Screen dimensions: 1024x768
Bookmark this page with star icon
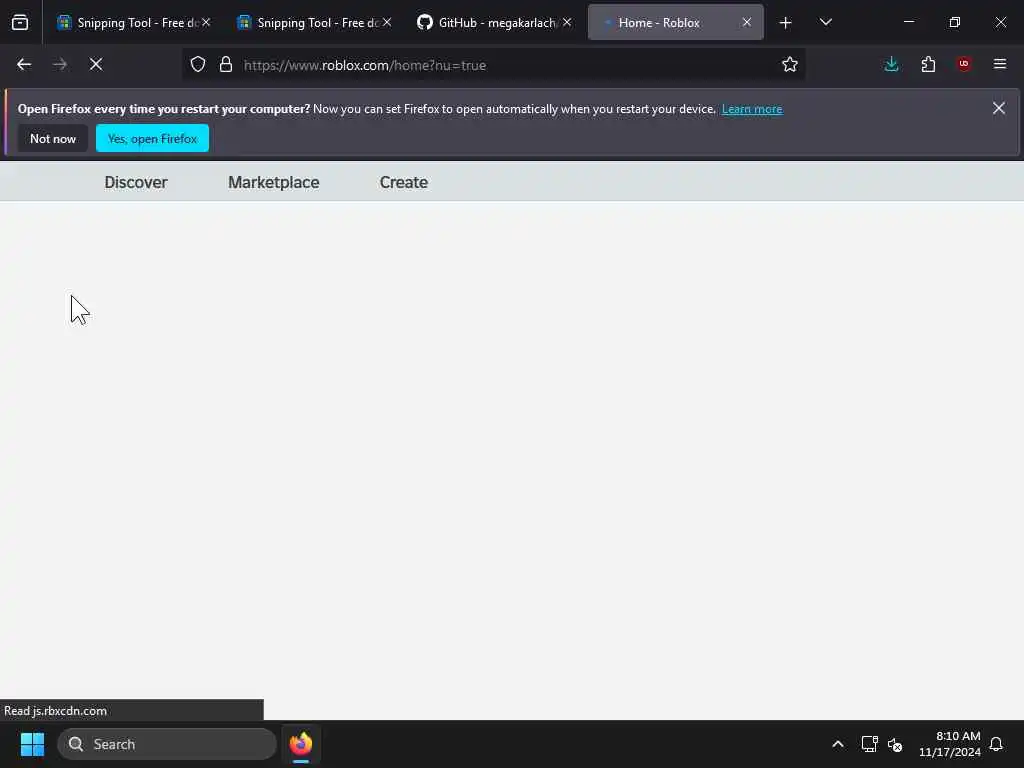point(790,65)
